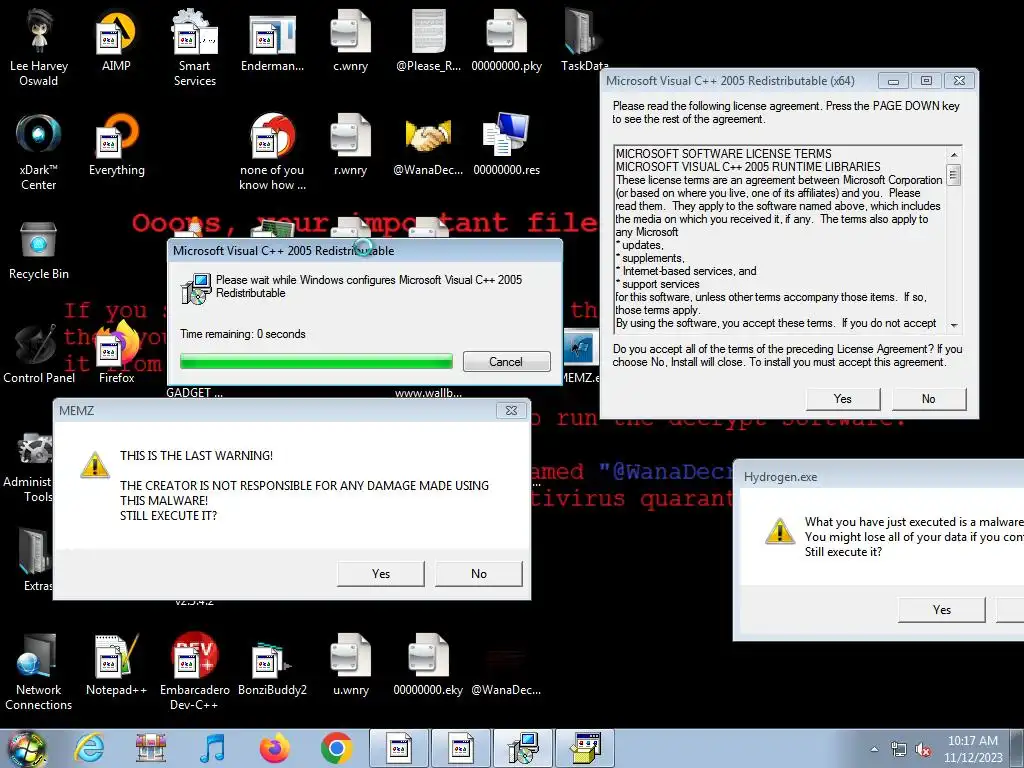Select the Embarcadero Dev-C++ shortcut
Viewport: 1024px width, 768px height.
tap(195, 673)
